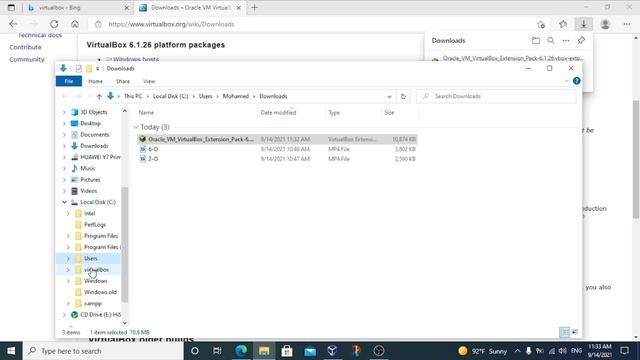Viewport: 640px width, 360px height.
Task: Add this page to favorites in Edge
Action: 541,24
